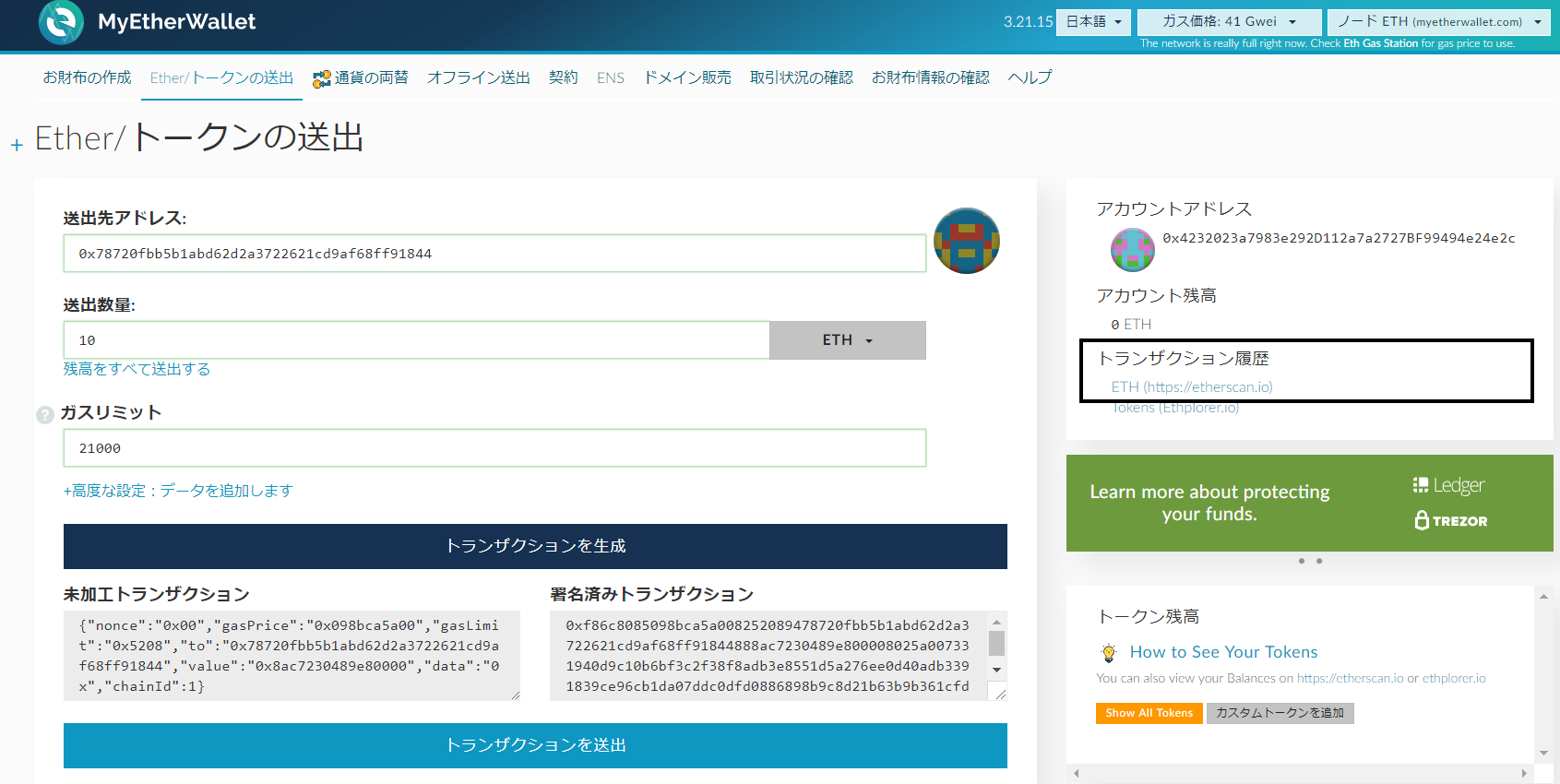This screenshot has height=784, width=1560.
Task: Open the How to See Your Tokens link
Action: click(1223, 652)
